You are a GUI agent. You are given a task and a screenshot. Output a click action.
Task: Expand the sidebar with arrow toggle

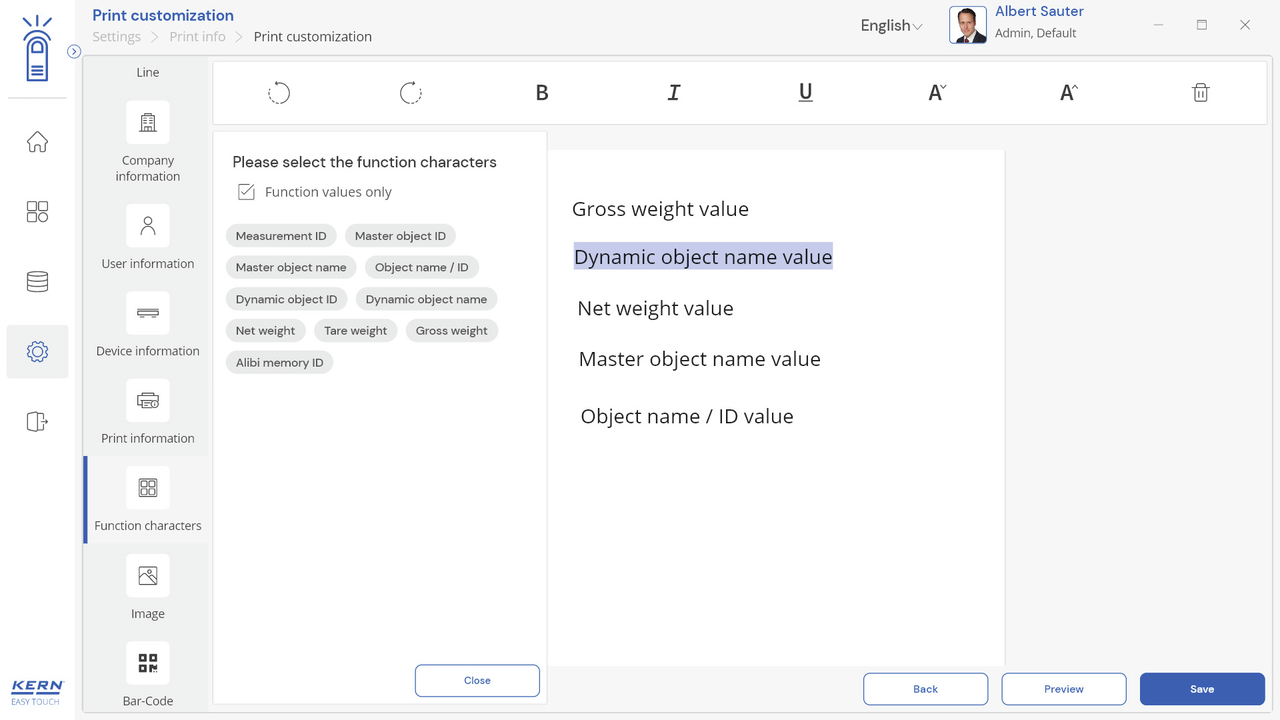click(74, 52)
